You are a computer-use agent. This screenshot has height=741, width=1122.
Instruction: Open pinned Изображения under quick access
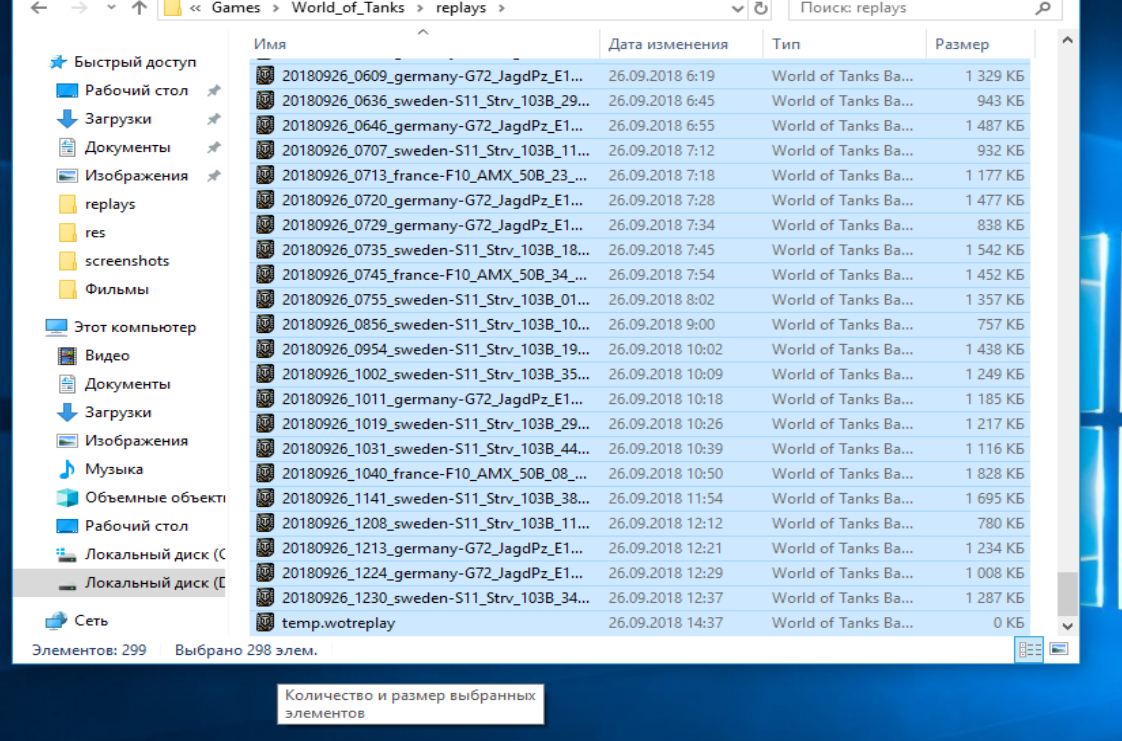(x=136, y=175)
